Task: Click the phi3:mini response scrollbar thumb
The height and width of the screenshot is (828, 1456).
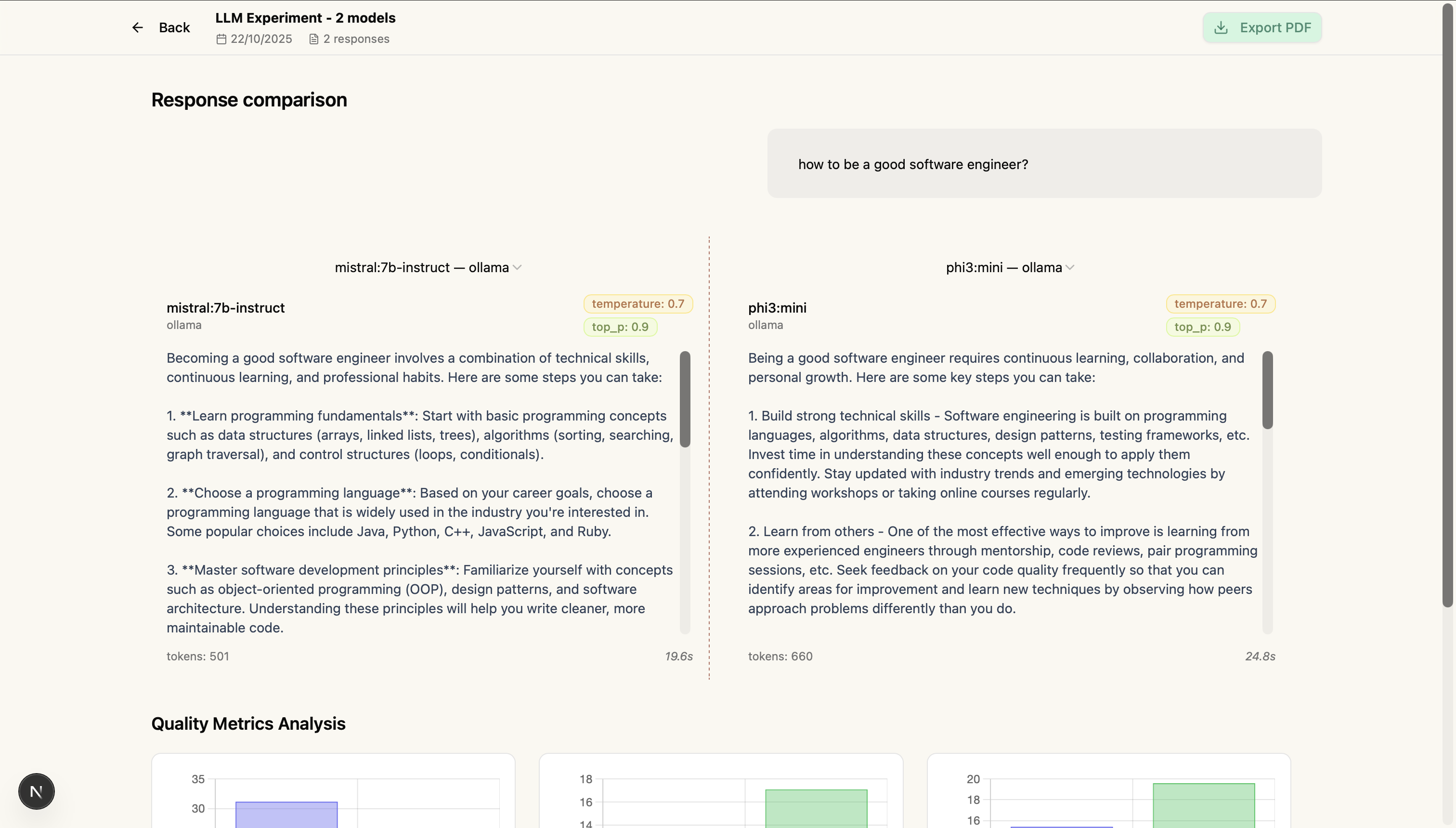Action: (1267, 390)
